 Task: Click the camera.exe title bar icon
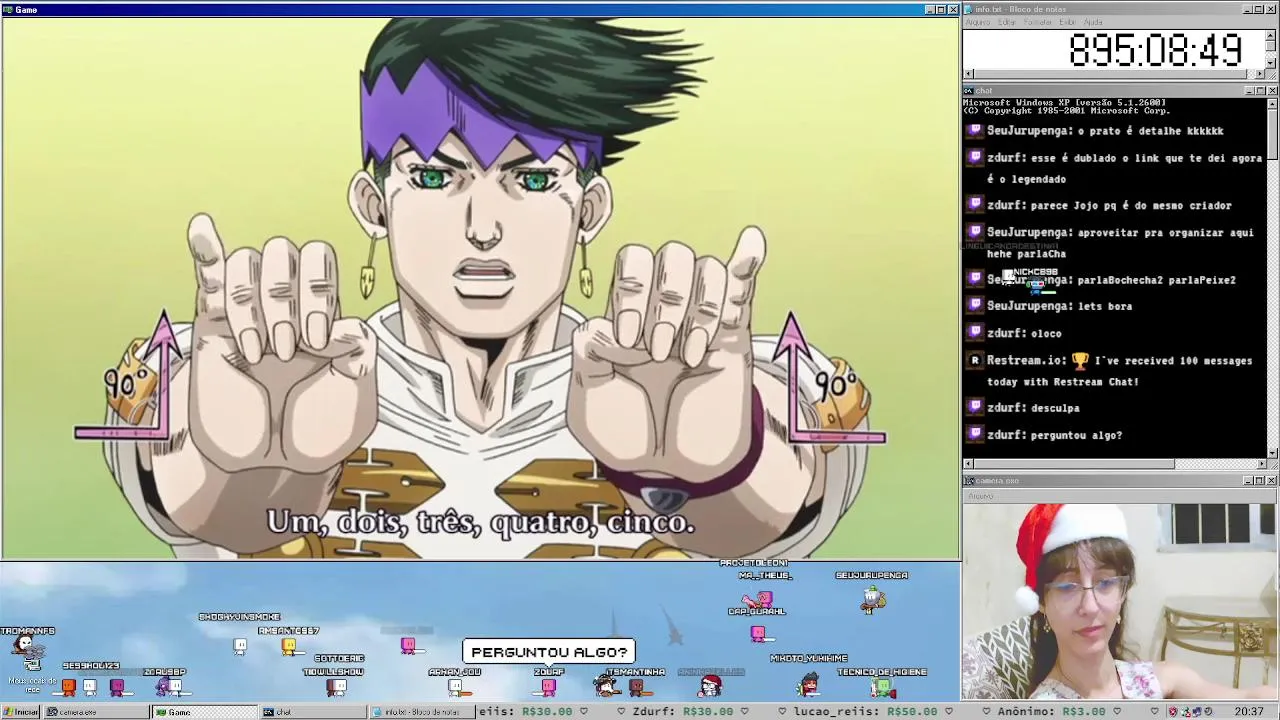click(968, 481)
